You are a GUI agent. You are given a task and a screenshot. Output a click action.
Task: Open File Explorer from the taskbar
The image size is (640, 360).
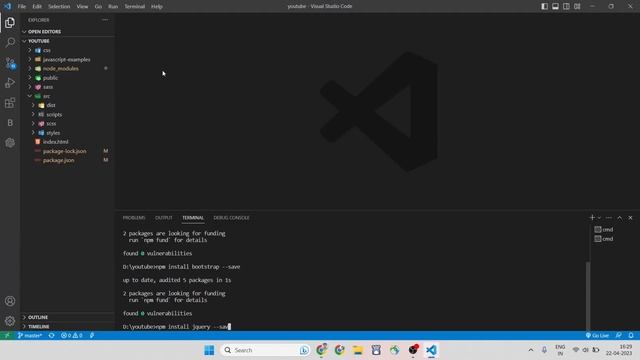pyautogui.click(x=358, y=350)
